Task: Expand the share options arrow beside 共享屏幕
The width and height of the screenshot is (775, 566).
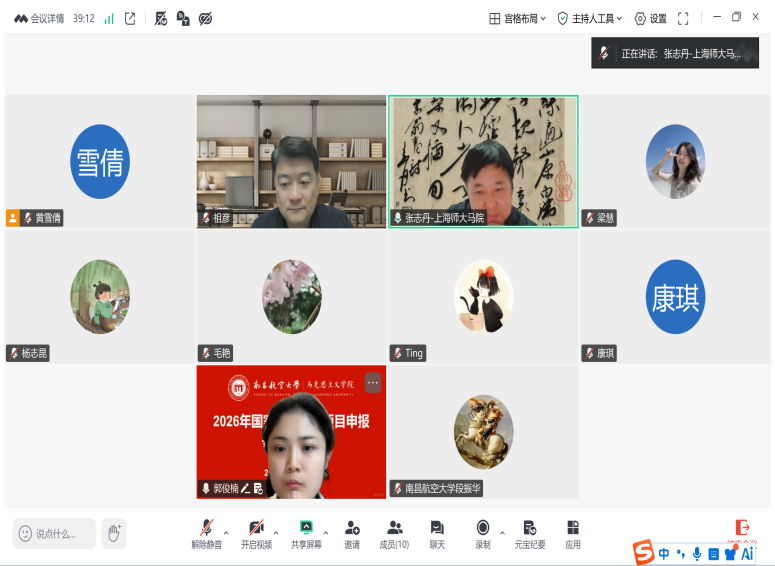Action: [326, 533]
